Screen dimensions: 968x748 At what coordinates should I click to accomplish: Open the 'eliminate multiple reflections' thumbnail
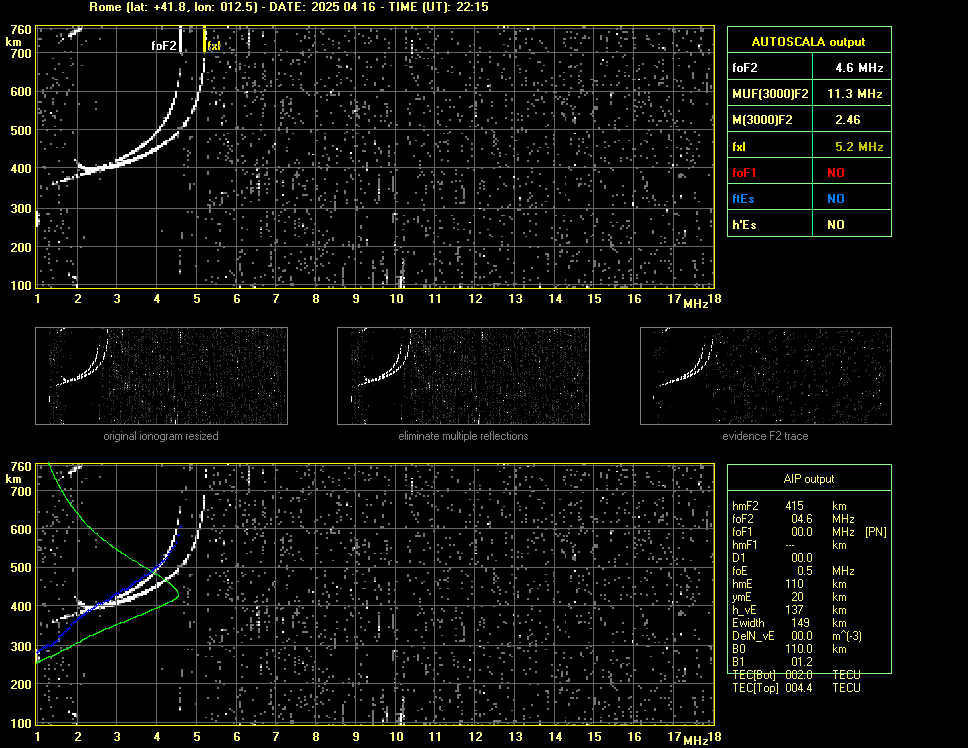pyautogui.click(x=463, y=376)
